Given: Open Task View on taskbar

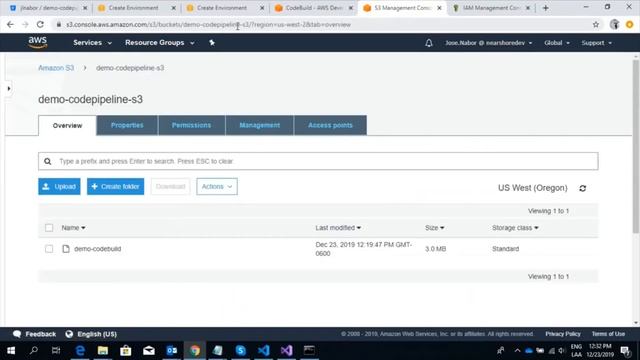Looking at the screenshot, I should [x=56, y=351].
